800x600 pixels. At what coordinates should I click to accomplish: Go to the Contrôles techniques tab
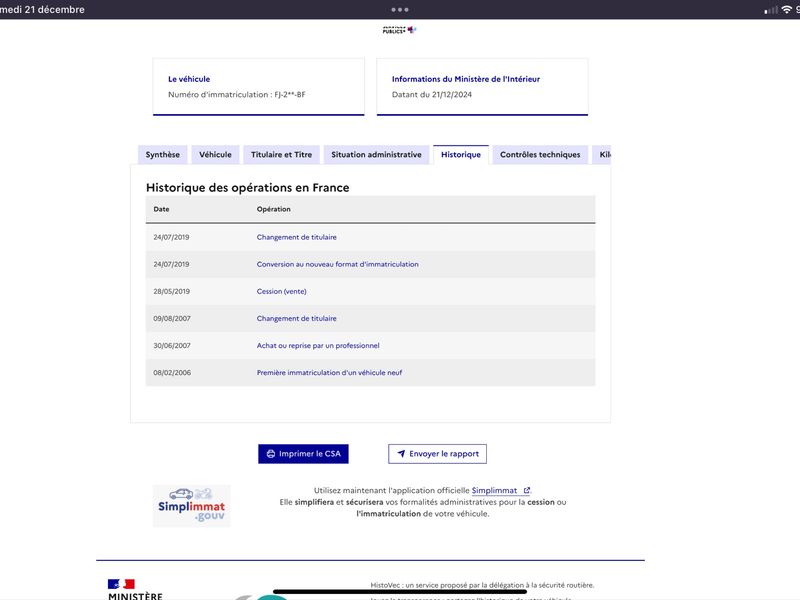click(x=540, y=155)
